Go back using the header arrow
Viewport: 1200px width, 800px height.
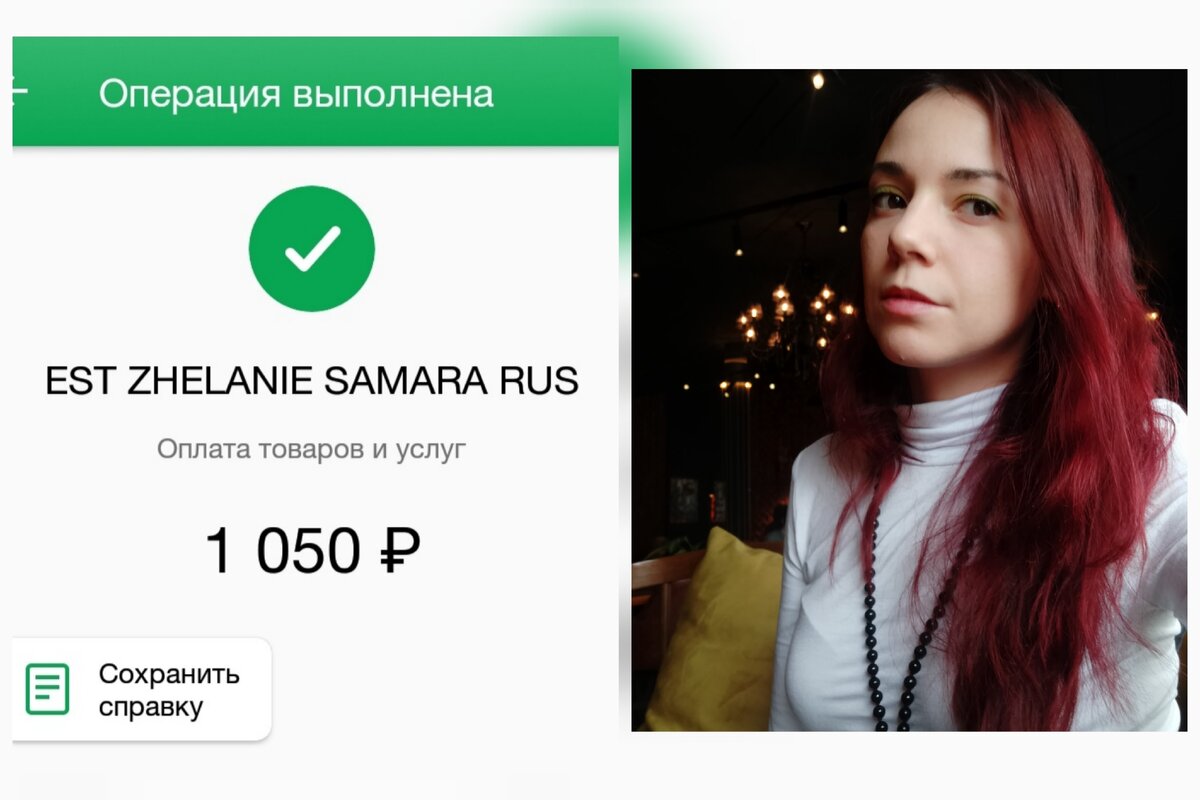pyautogui.click(x=19, y=91)
